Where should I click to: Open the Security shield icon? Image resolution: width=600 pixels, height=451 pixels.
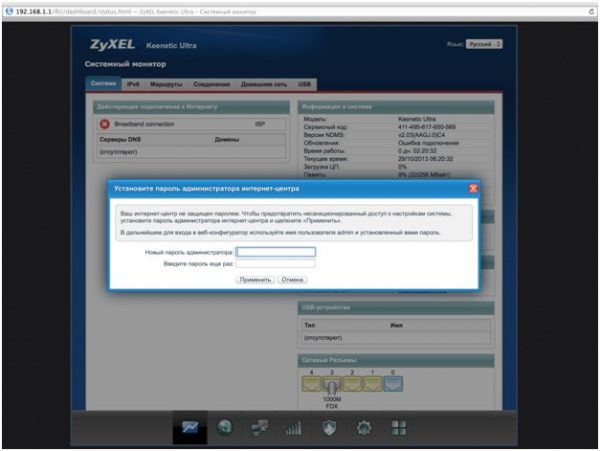[329, 428]
